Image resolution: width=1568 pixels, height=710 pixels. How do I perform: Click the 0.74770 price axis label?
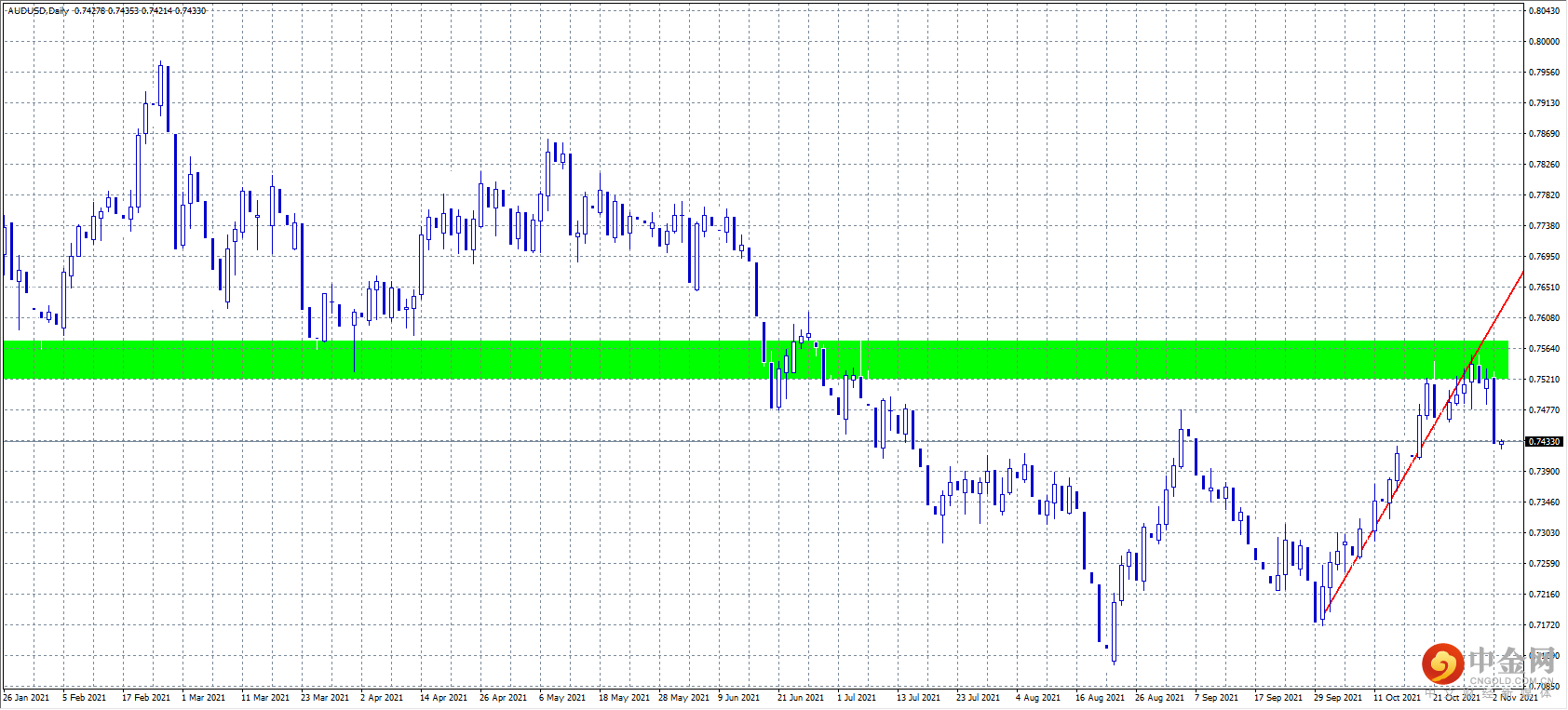coord(1545,410)
